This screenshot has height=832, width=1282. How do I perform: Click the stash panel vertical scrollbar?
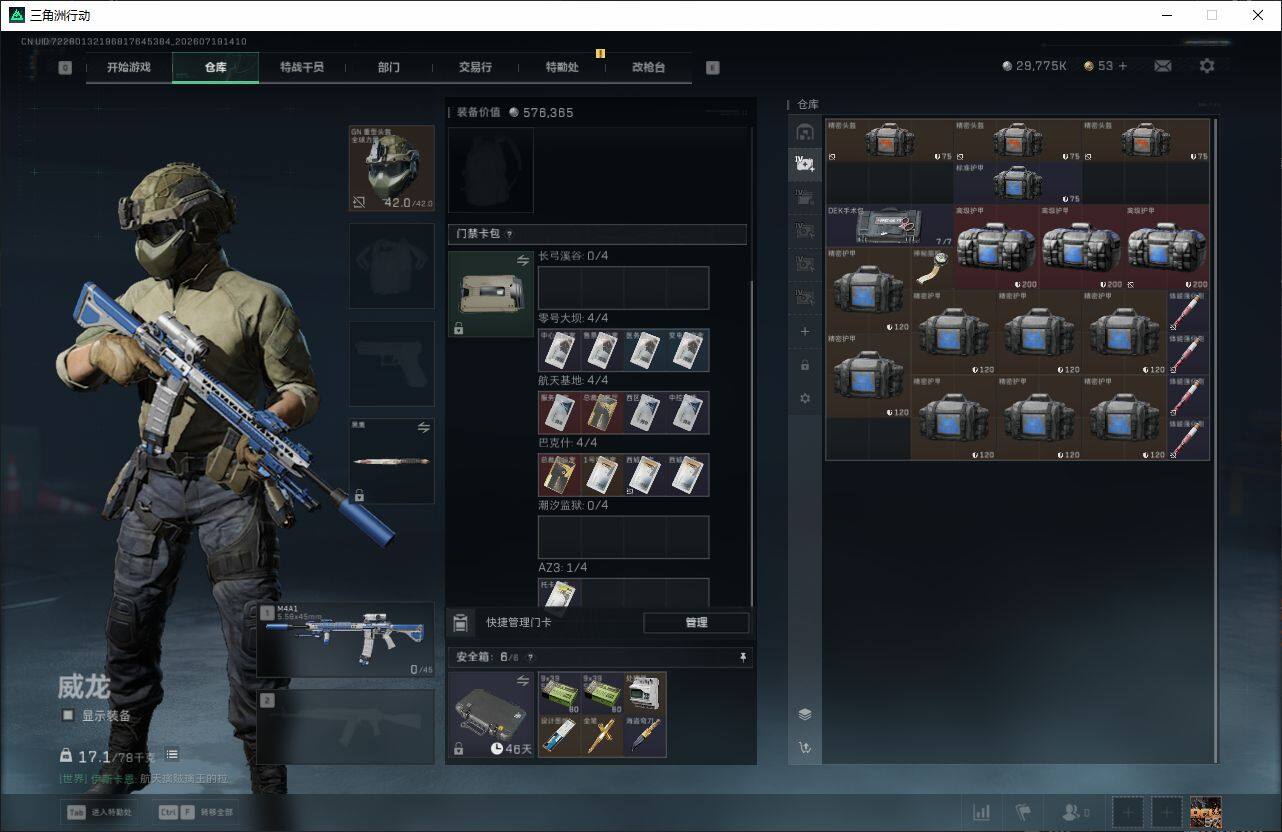coord(1216,440)
